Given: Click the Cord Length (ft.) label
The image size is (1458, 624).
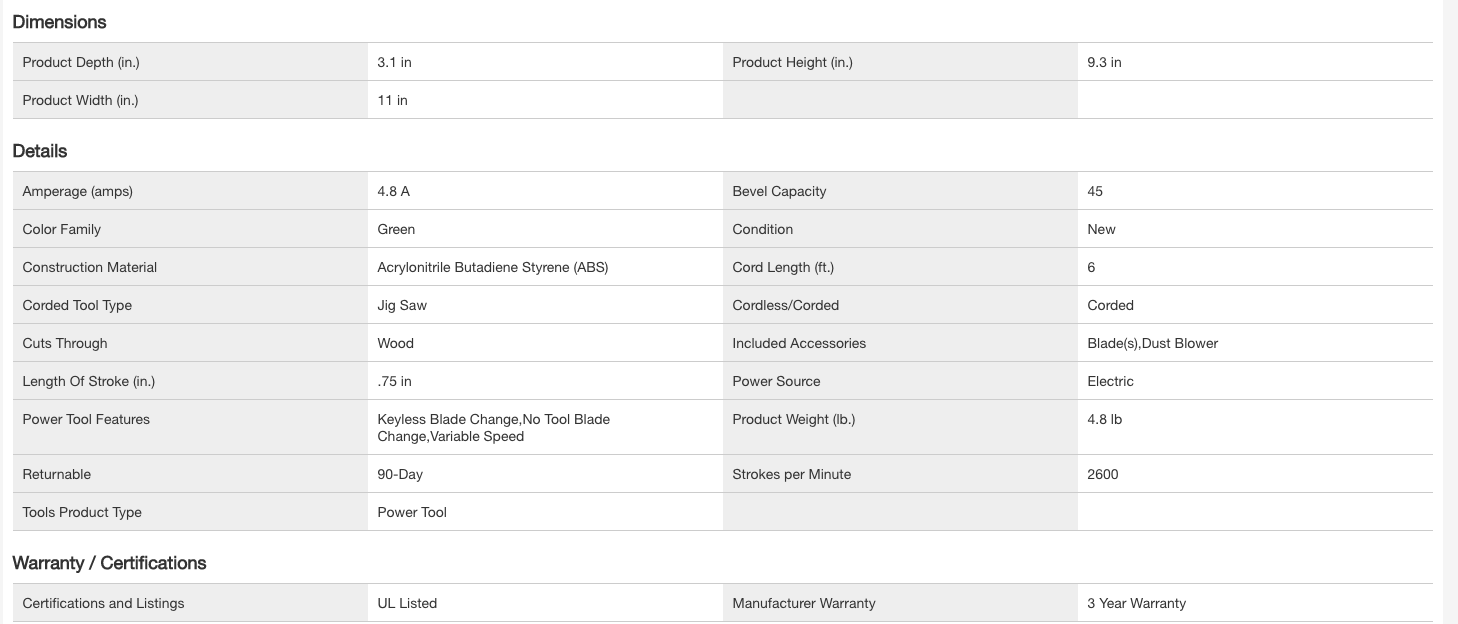Looking at the screenshot, I should (x=782, y=267).
